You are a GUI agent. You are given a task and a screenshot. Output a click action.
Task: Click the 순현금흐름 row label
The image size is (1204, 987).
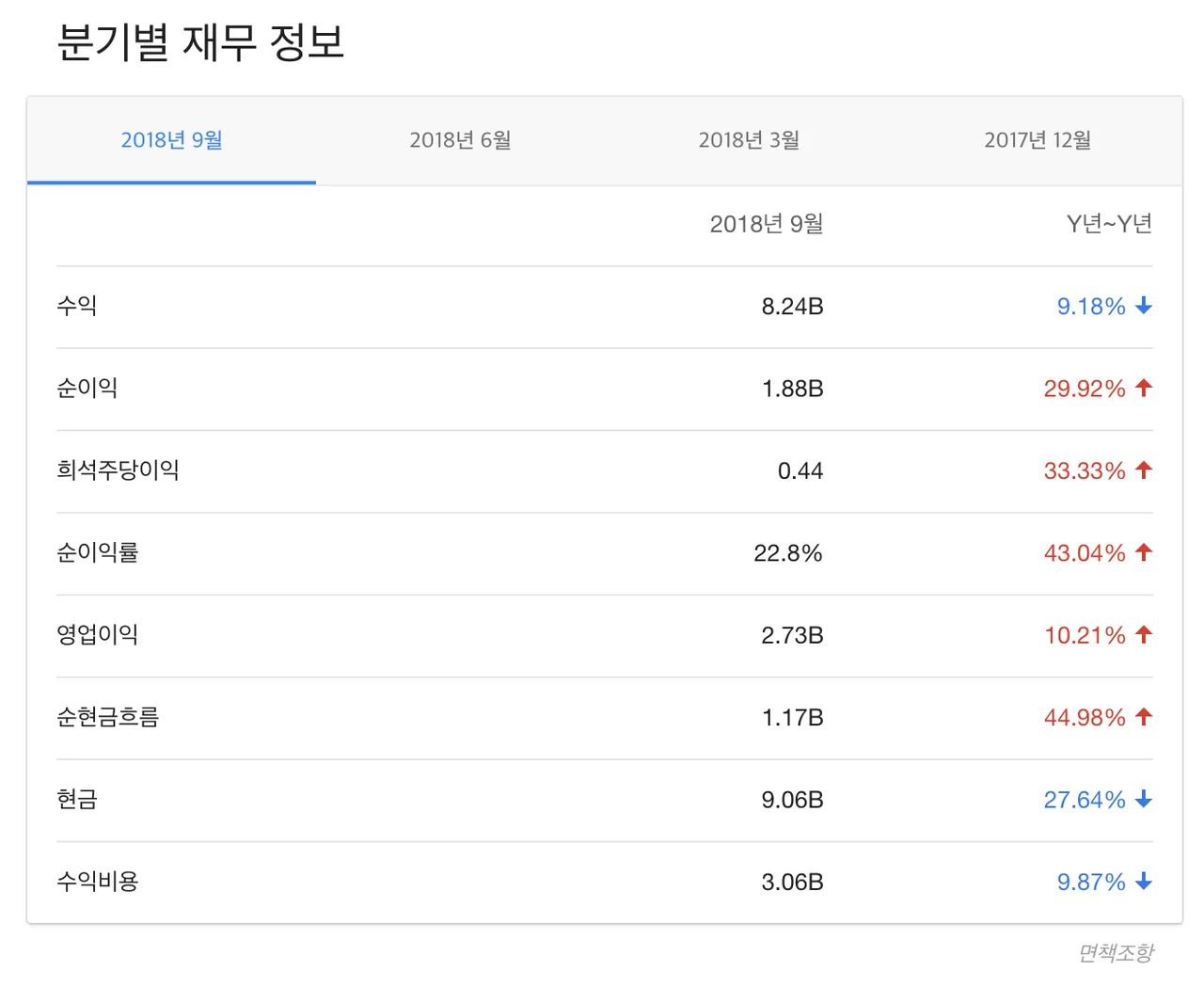[108, 717]
